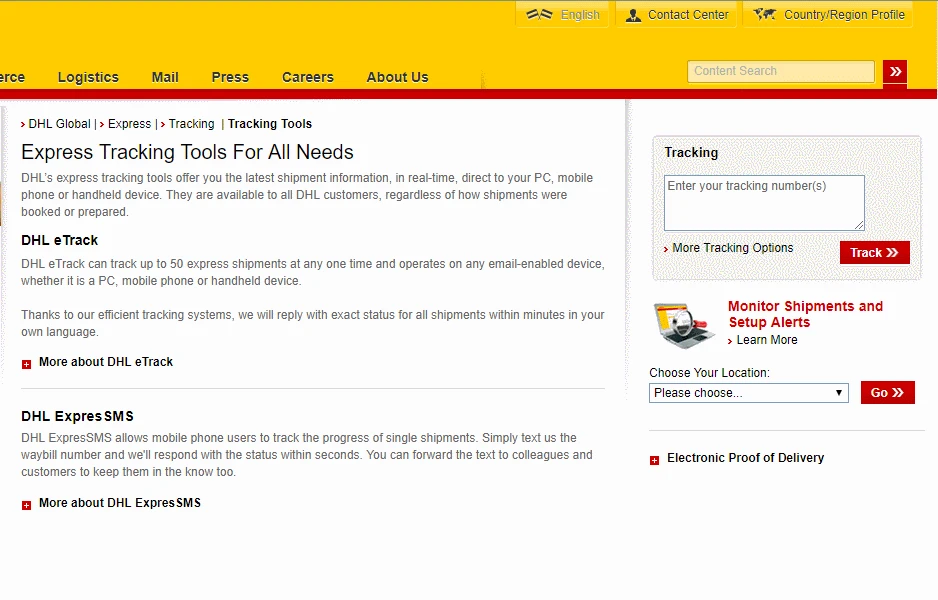Open the Choose Your Location dropdown

point(749,393)
